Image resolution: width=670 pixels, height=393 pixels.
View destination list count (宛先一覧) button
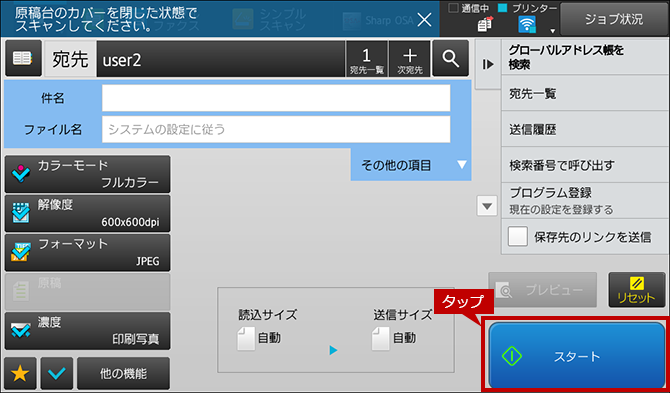tap(367, 60)
